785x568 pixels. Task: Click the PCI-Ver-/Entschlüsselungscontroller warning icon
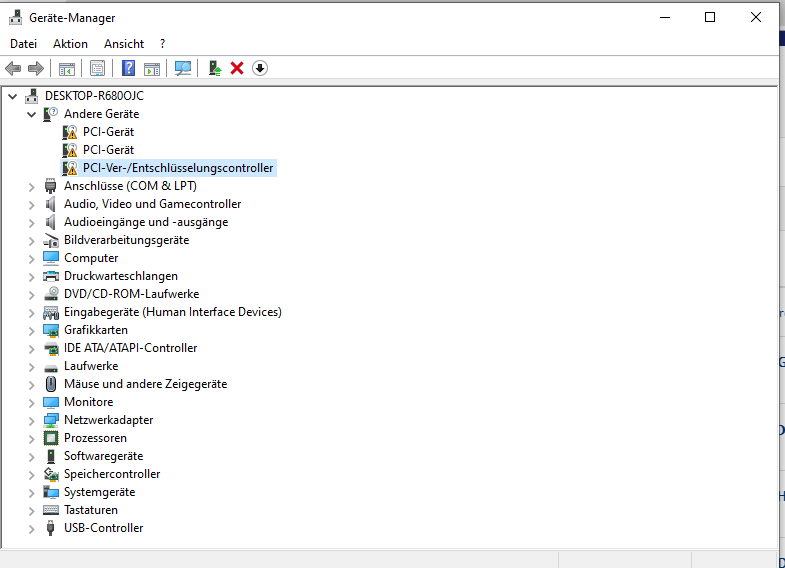70,168
